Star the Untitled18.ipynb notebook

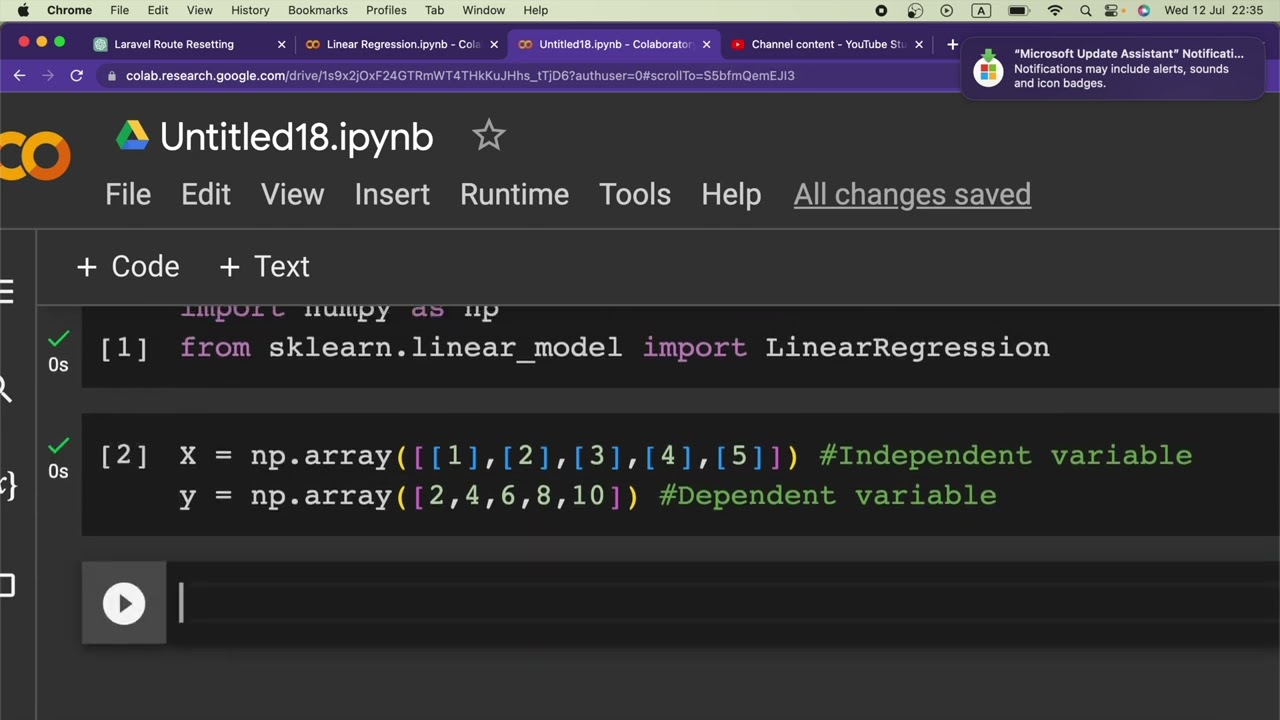489,135
